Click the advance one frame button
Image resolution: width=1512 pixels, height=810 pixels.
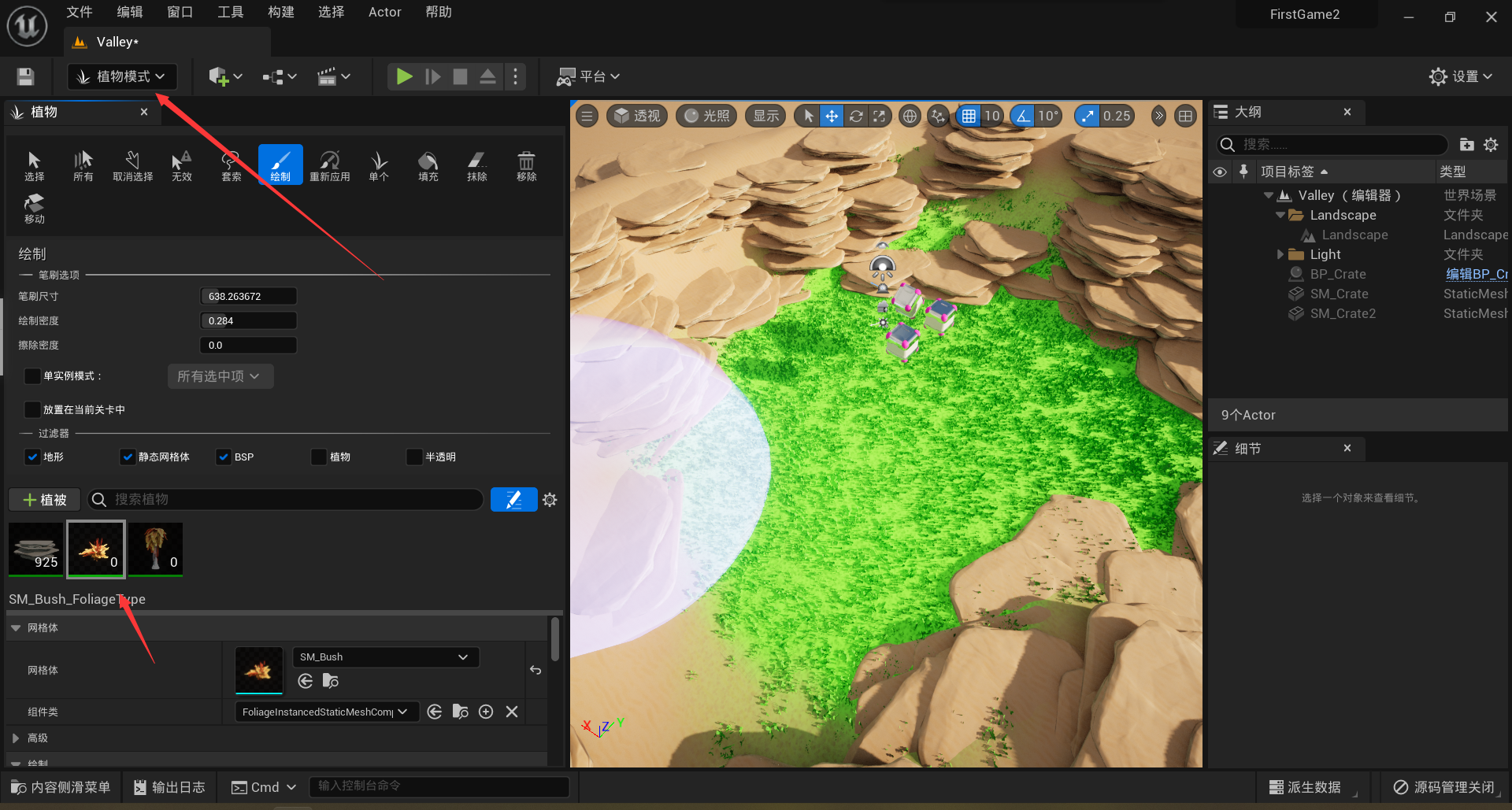pos(432,76)
